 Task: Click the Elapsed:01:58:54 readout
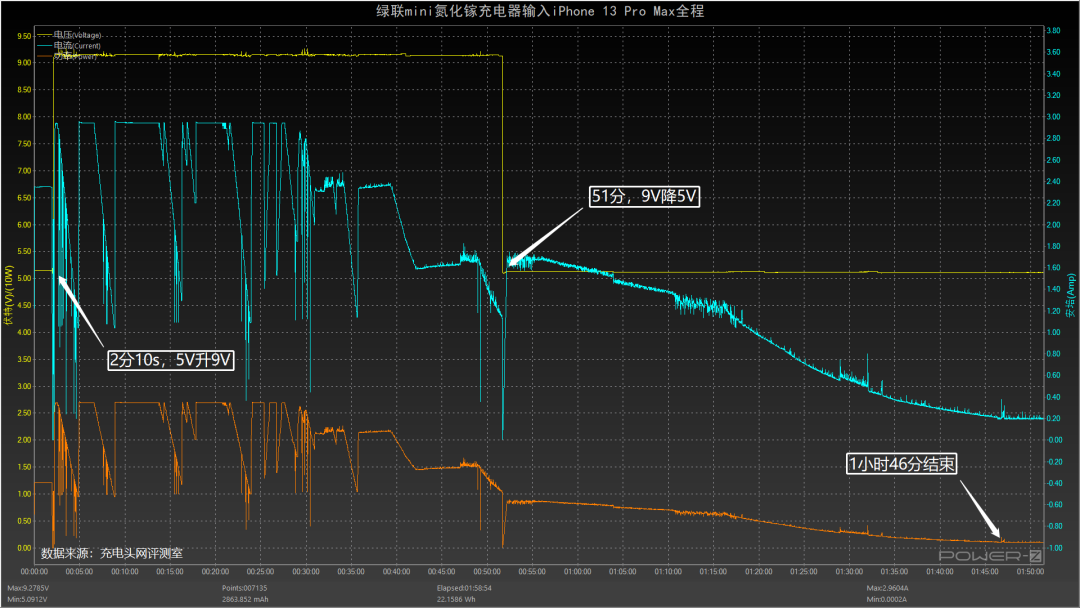[x=464, y=588]
